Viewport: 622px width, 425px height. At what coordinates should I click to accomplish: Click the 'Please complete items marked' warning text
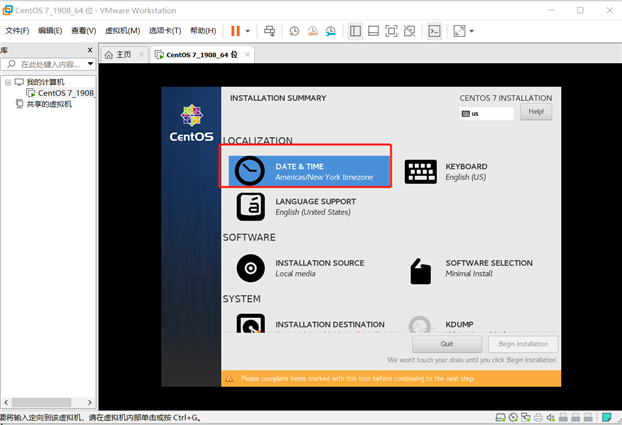(x=357, y=379)
